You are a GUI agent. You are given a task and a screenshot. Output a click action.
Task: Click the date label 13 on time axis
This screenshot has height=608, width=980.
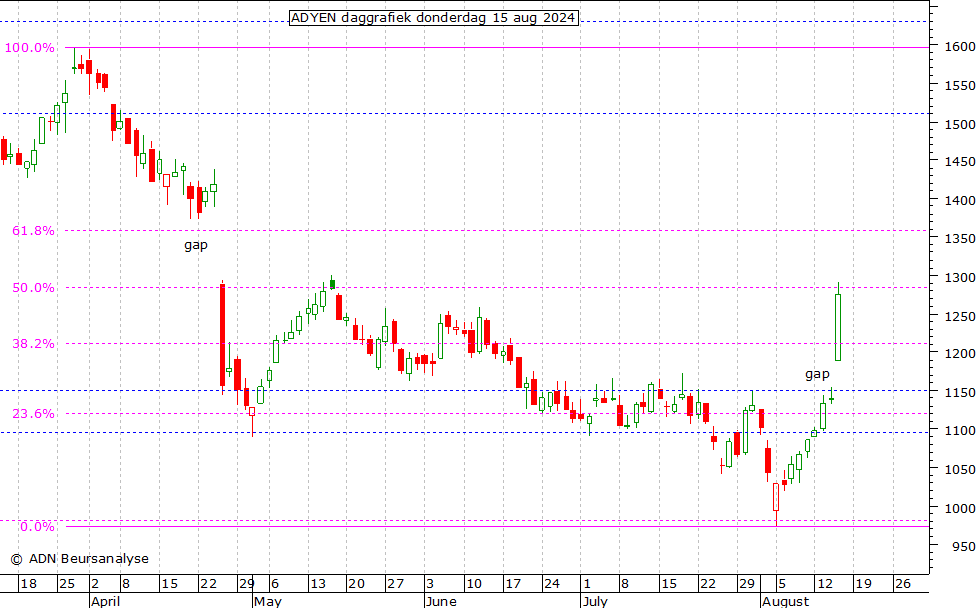coord(318,584)
